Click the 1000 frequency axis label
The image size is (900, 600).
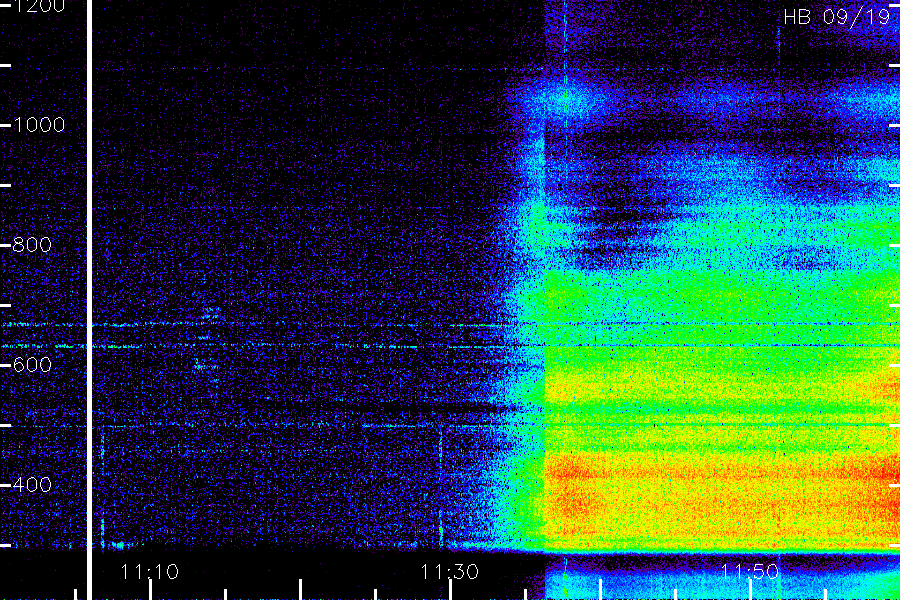(39, 125)
